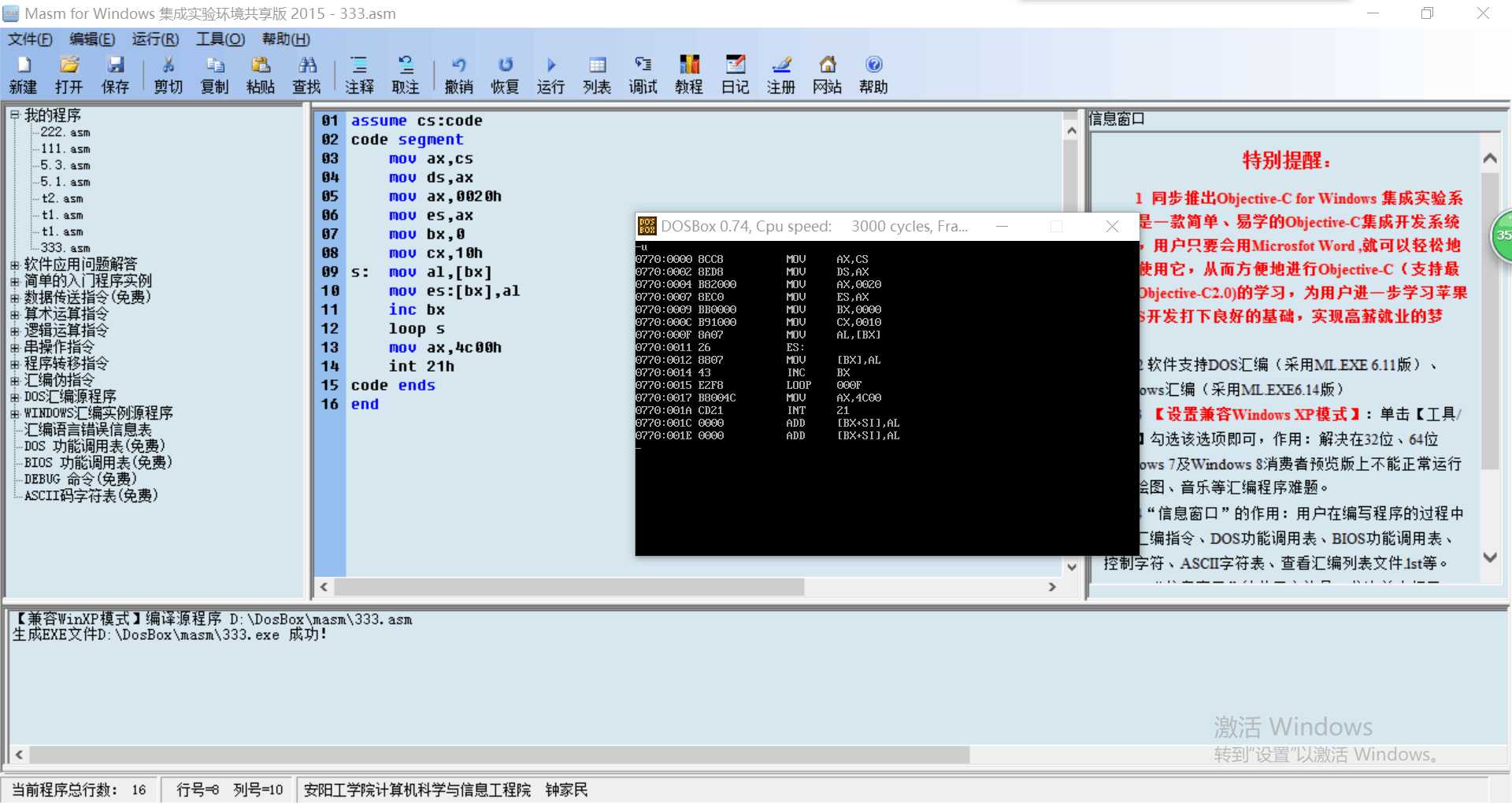Select 333.asm file in tree

click(x=65, y=248)
